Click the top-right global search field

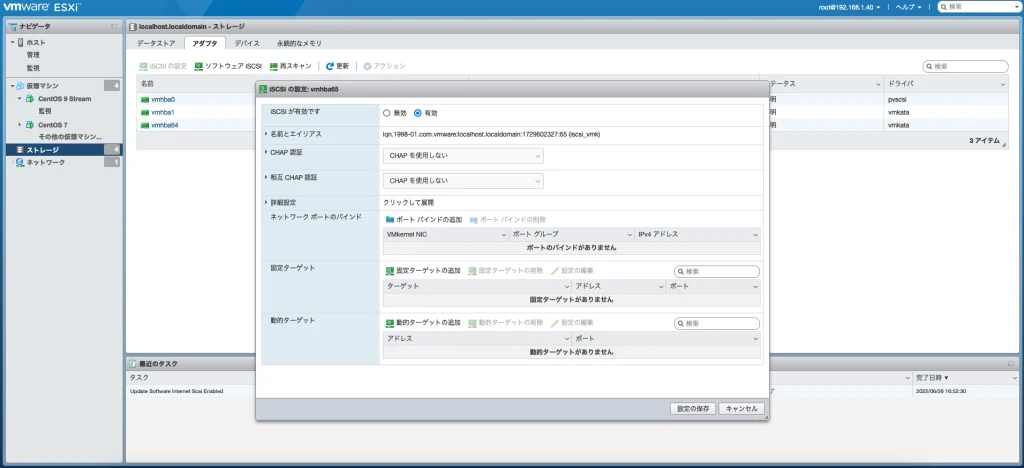tap(979, 7)
